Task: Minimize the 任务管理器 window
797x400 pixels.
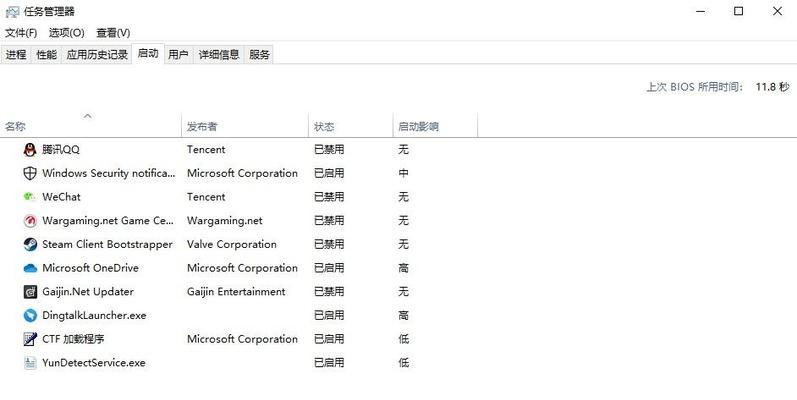Action: pyautogui.click(x=700, y=11)
